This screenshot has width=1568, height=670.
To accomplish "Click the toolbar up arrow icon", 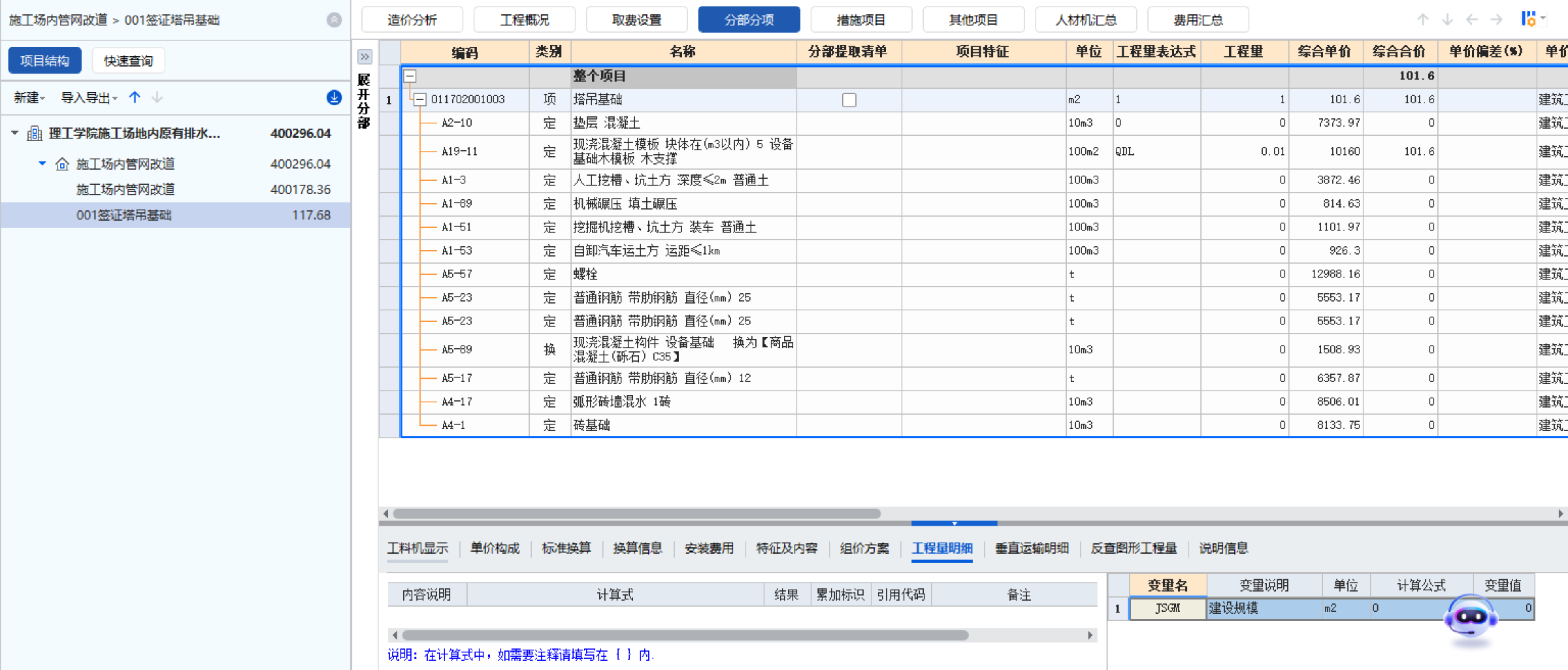I will click(1423, 20).
